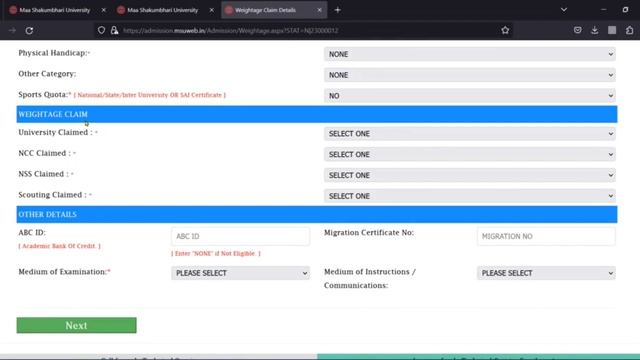
Task: View site security via the padlock icon
Action: (114, 30)
